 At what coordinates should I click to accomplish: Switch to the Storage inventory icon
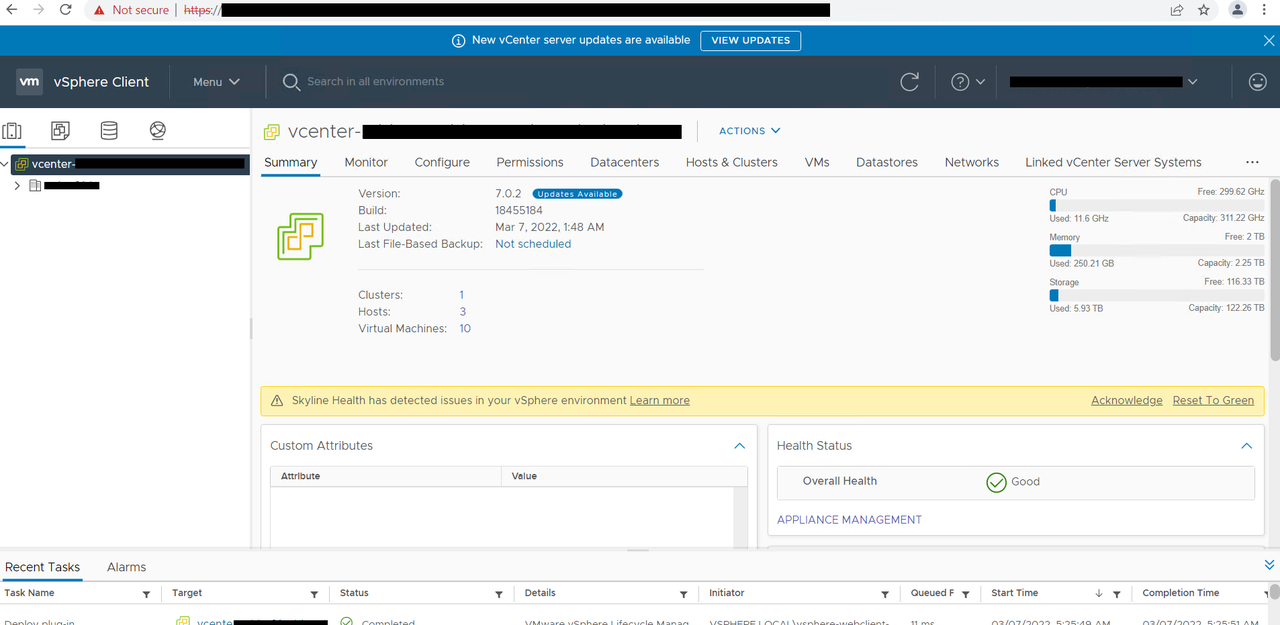(109, 131)
